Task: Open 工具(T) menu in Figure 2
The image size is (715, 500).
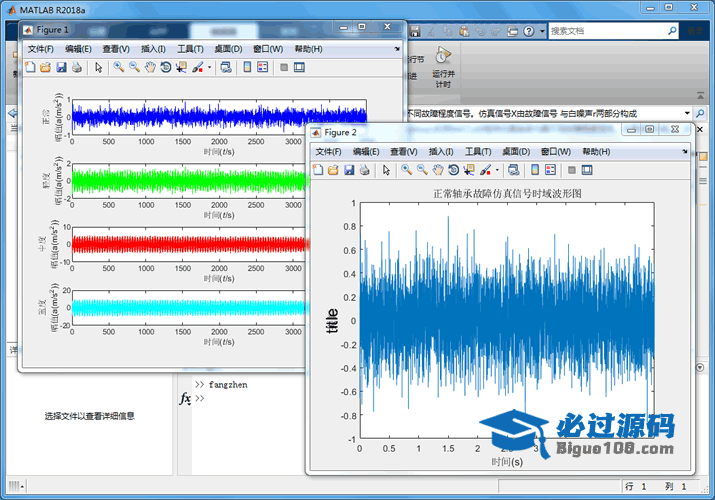Action: [478, 151]
